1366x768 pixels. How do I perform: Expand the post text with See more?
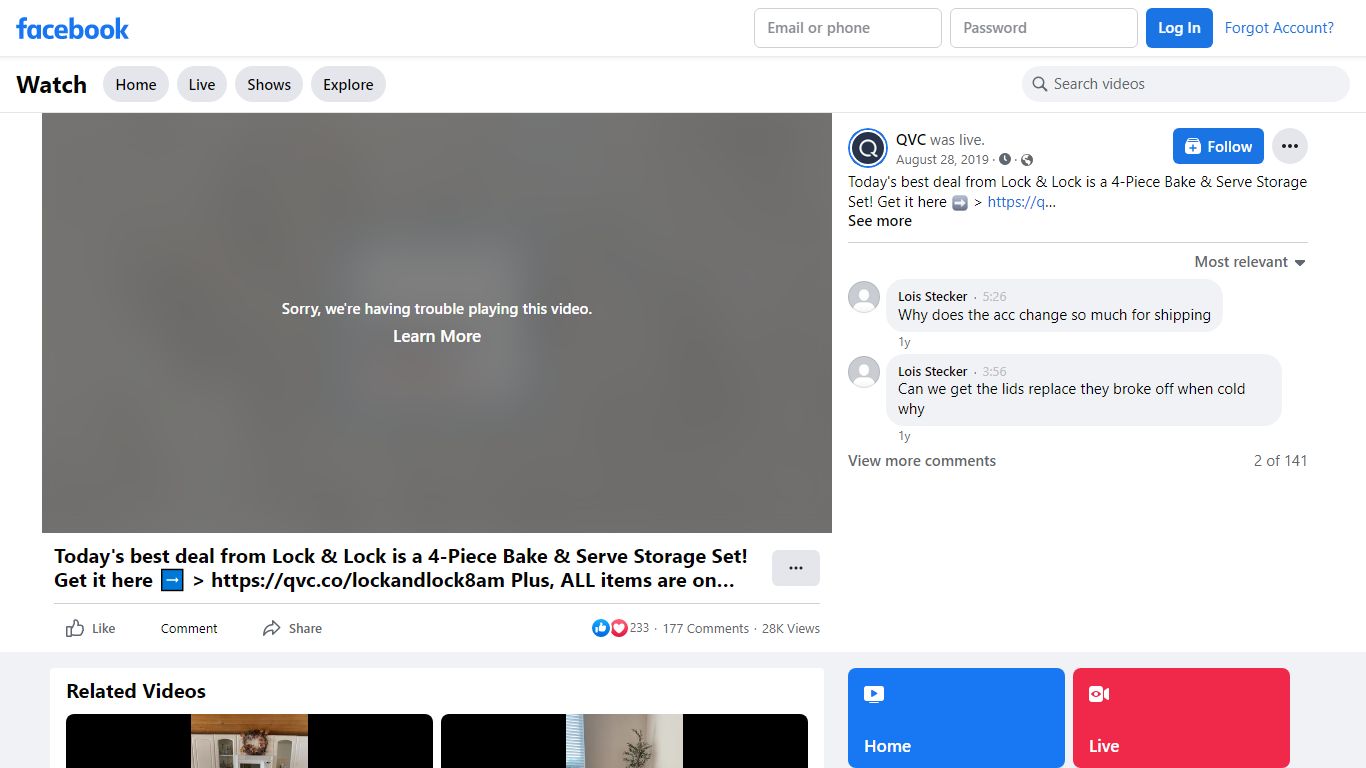click(880, 221)
